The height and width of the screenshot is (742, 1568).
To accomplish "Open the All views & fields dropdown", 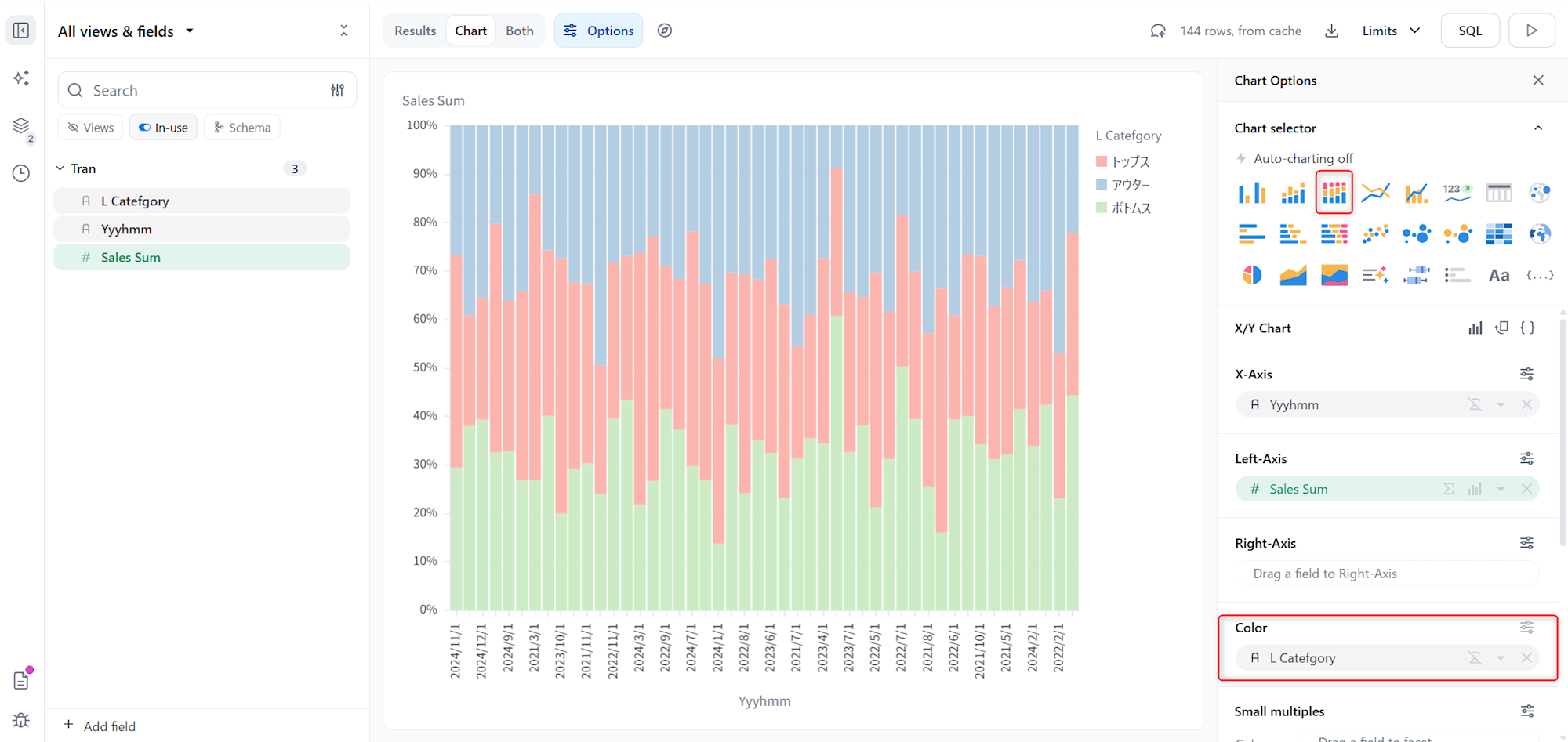I will 125,31.
